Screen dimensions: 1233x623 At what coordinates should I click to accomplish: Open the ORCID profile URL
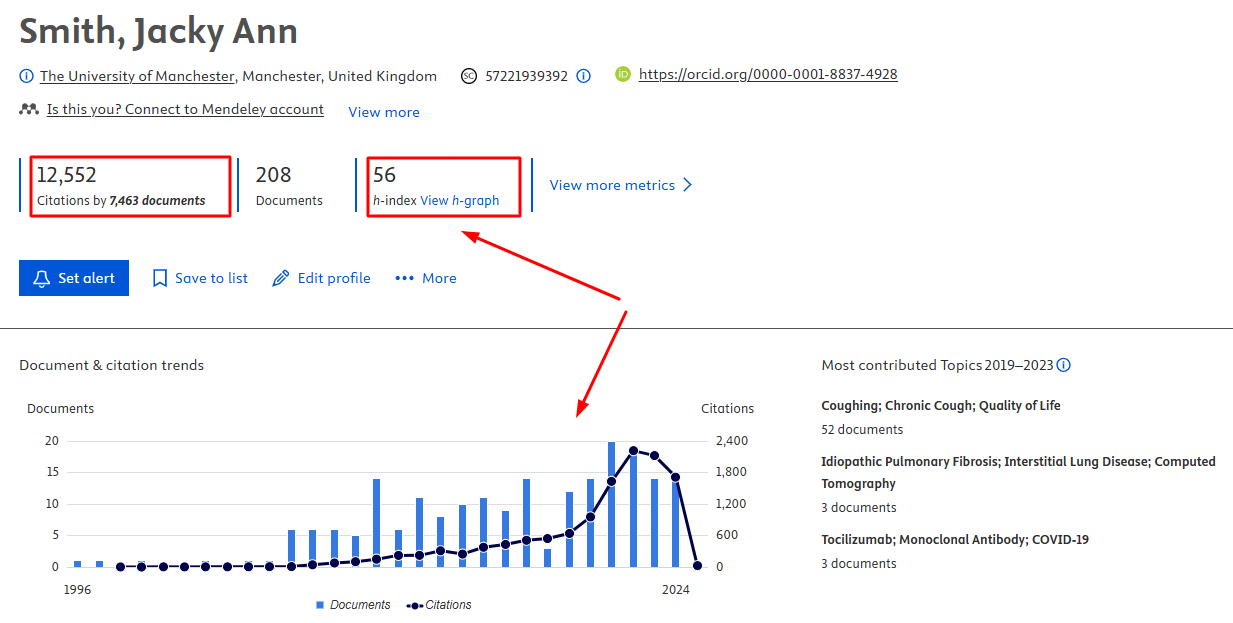pyautogui.click(x=768, y=74)
